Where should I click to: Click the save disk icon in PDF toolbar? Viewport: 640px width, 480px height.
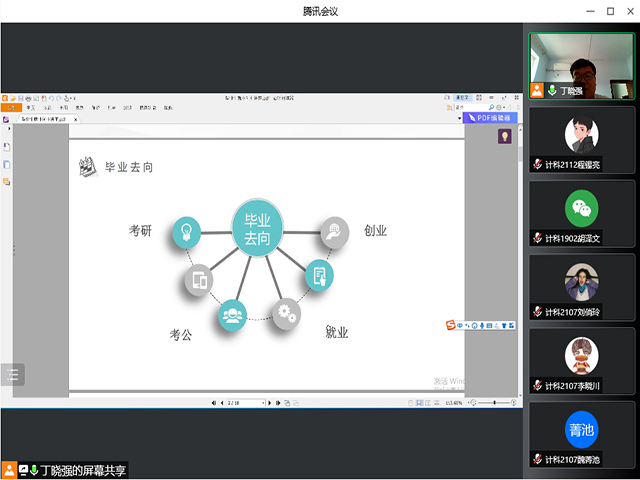(x=20, y=98)
